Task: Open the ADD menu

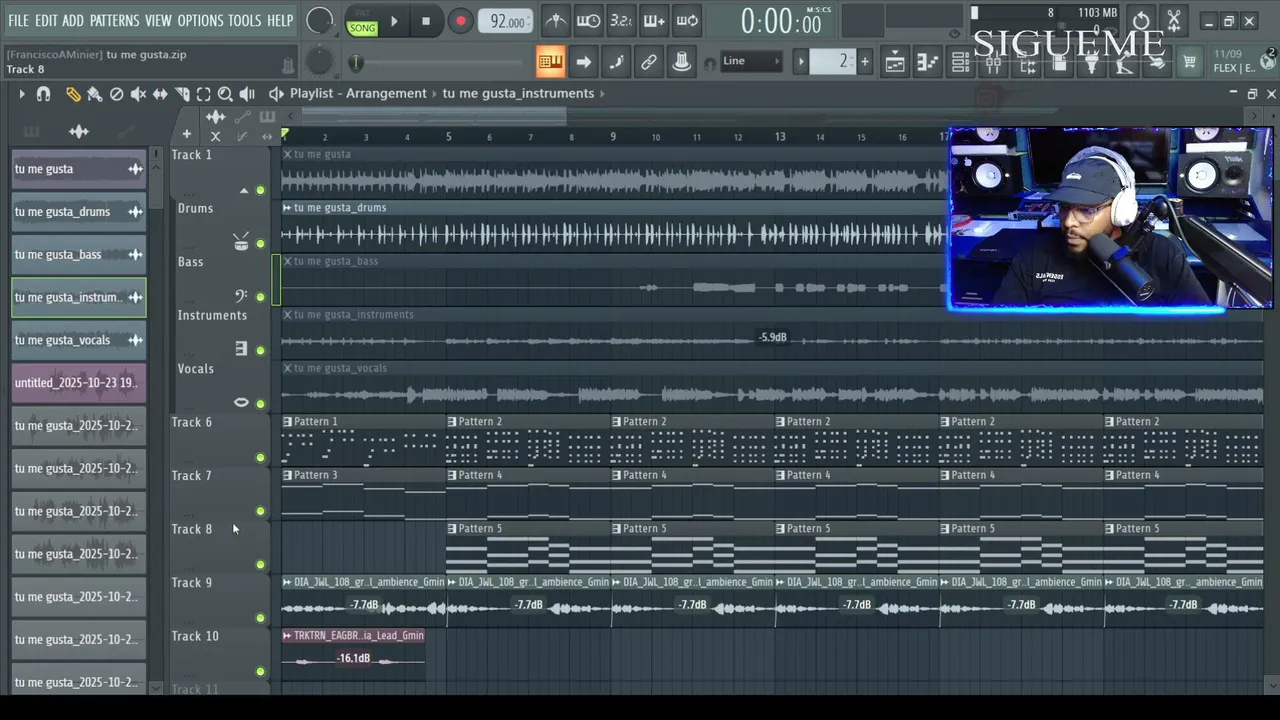Action: (73, 20)
